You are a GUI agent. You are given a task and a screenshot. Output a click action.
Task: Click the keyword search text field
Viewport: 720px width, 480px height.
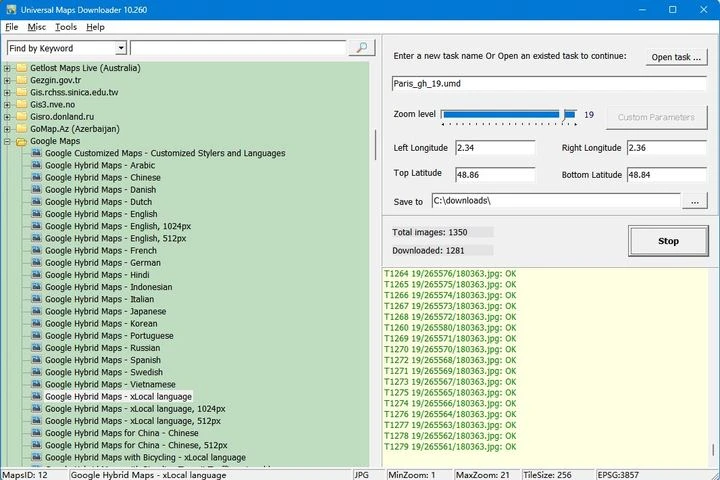pos(238,48)
